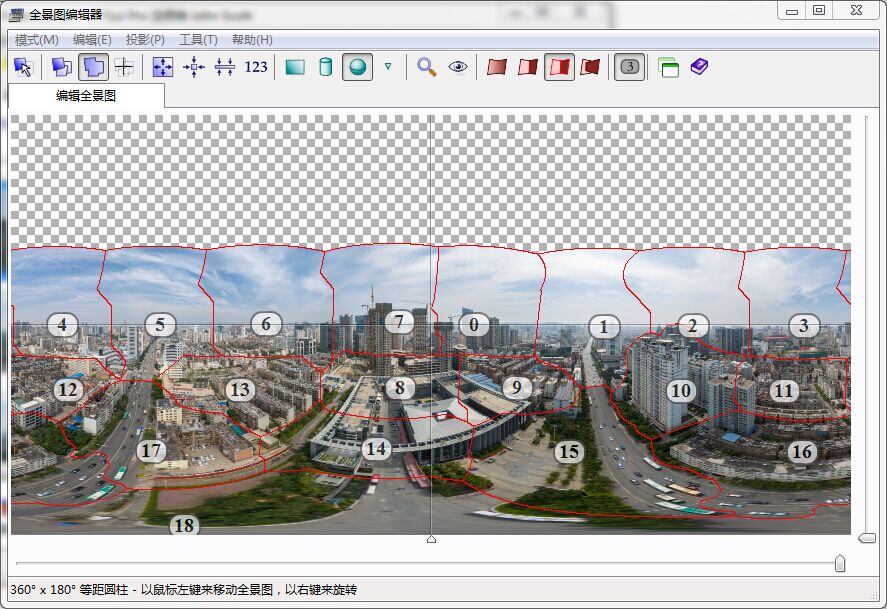Viewport: 887px width, 609px height.
Task: Toggle the image numbers display button
Action: (630, 67)
